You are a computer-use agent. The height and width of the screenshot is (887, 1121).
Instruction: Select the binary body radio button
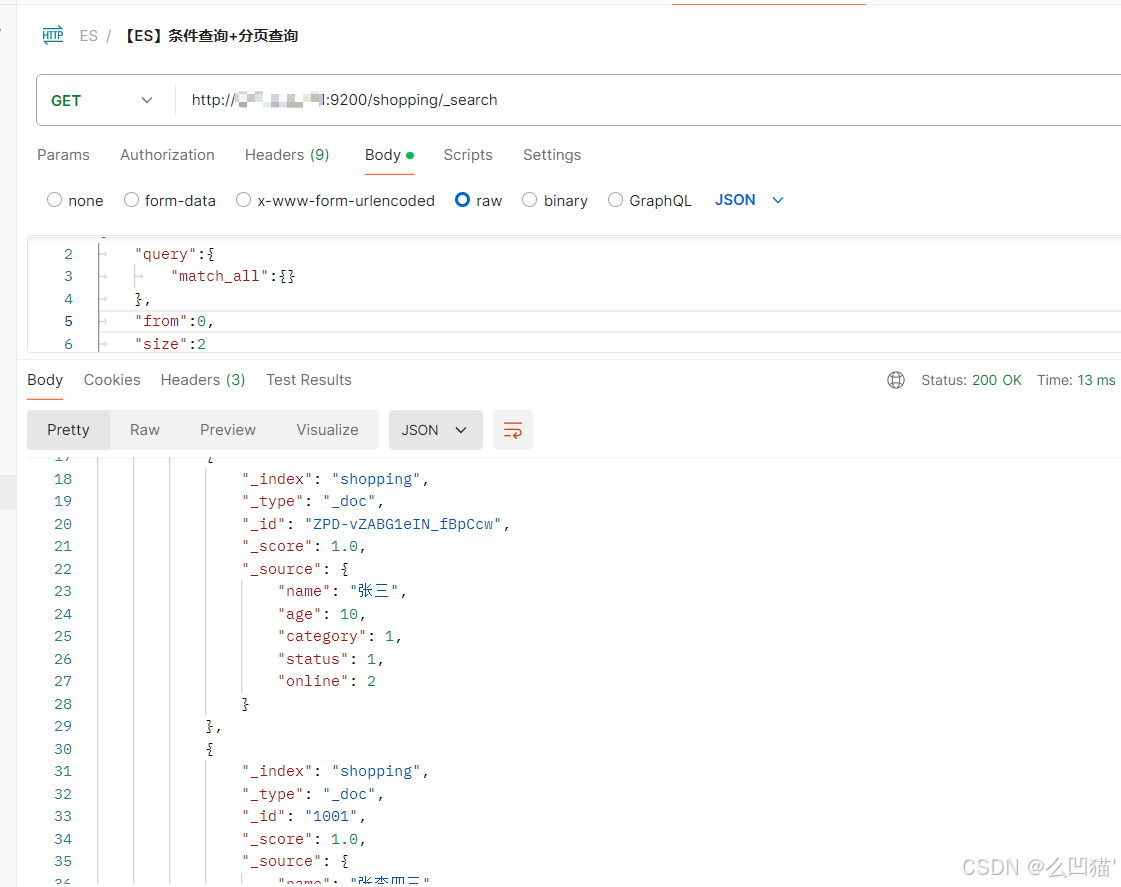(530, 200)
